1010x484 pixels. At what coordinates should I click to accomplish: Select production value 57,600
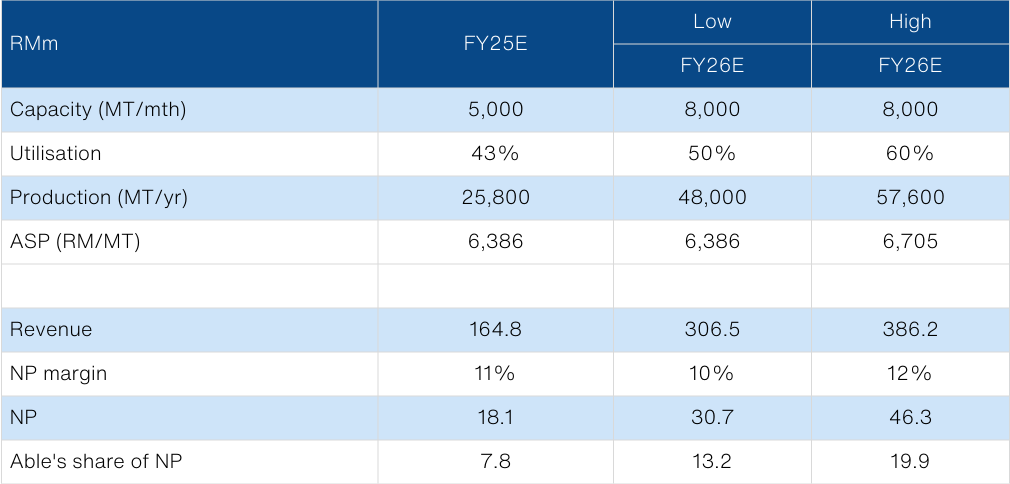coord(909,198)
